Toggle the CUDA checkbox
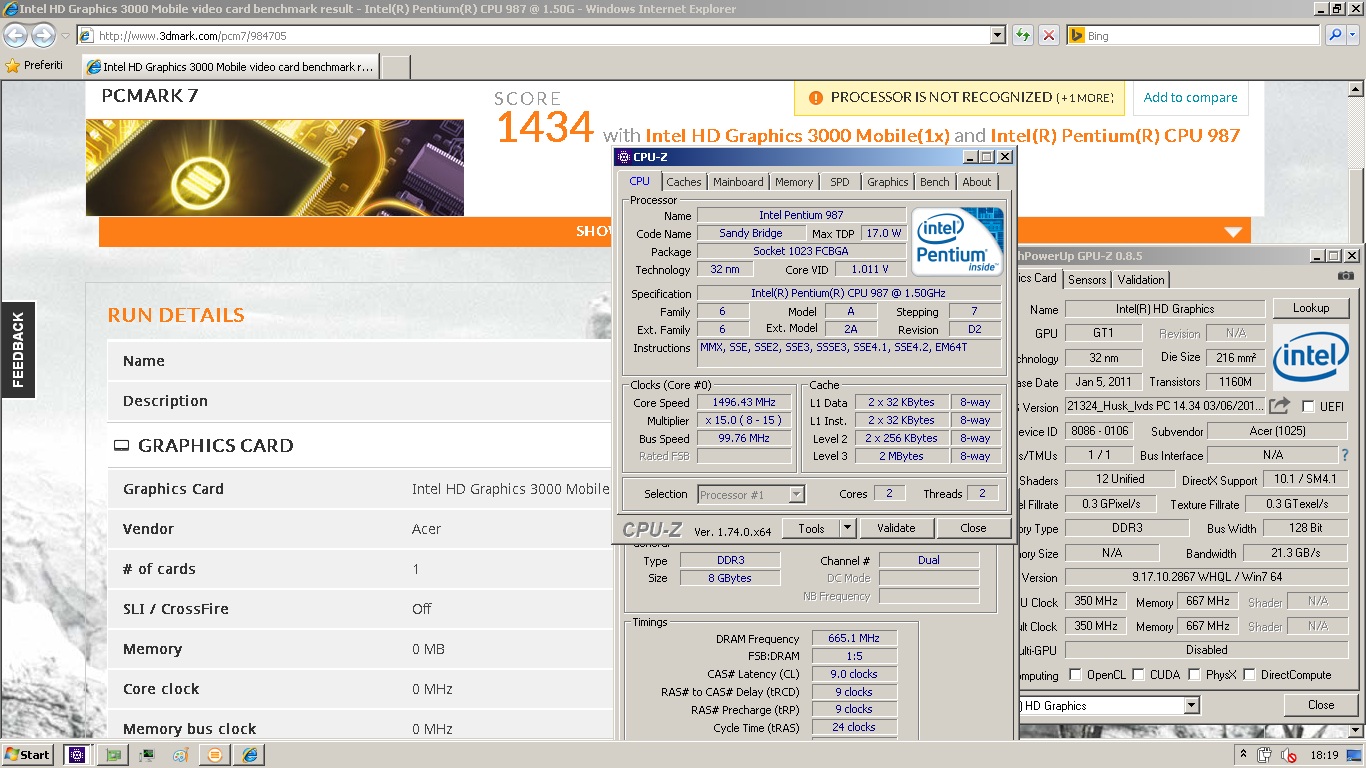 click(x=1138, y=675)
